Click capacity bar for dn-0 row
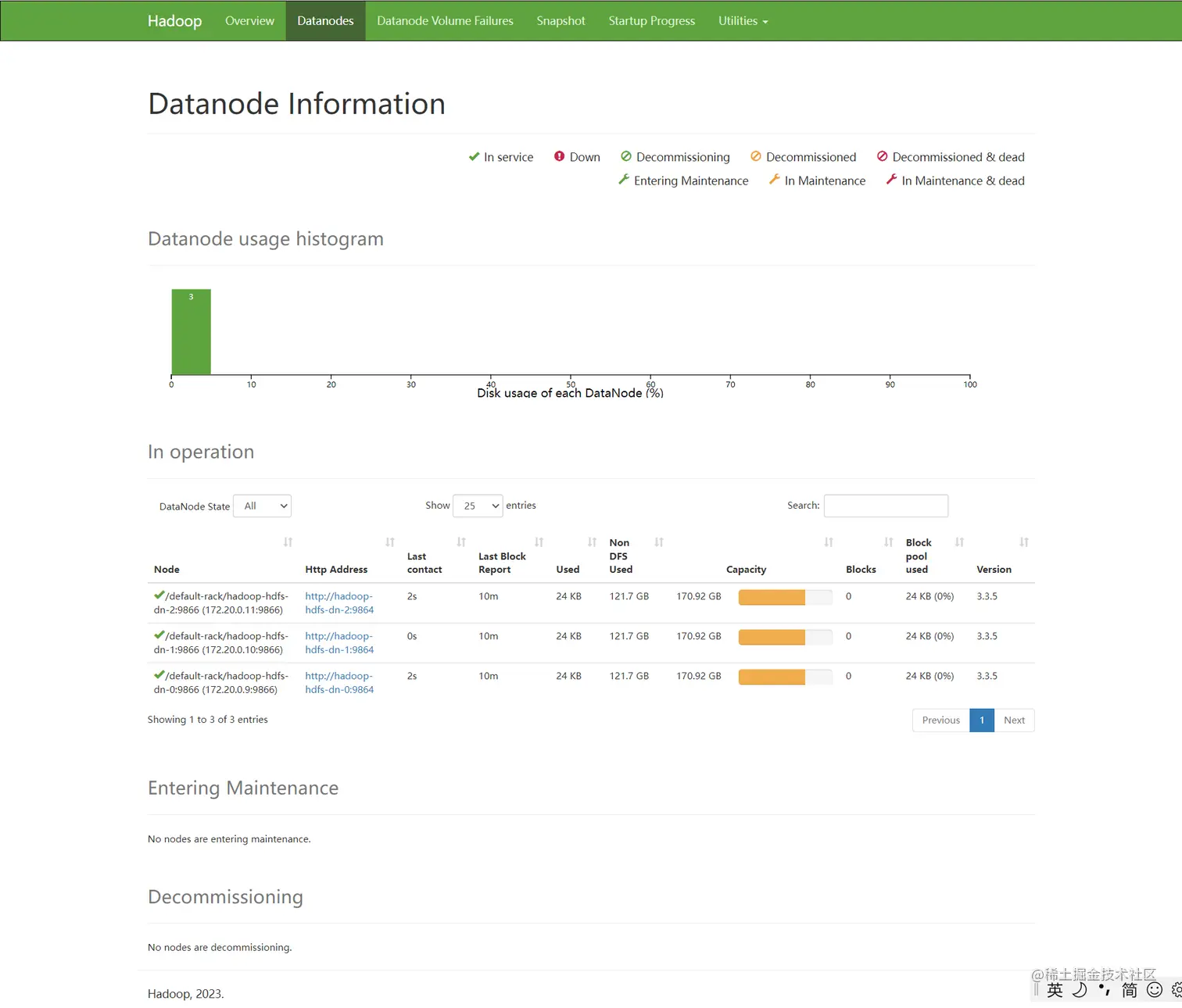Viewport: 1182px width, 1008px height. [785, 677]
